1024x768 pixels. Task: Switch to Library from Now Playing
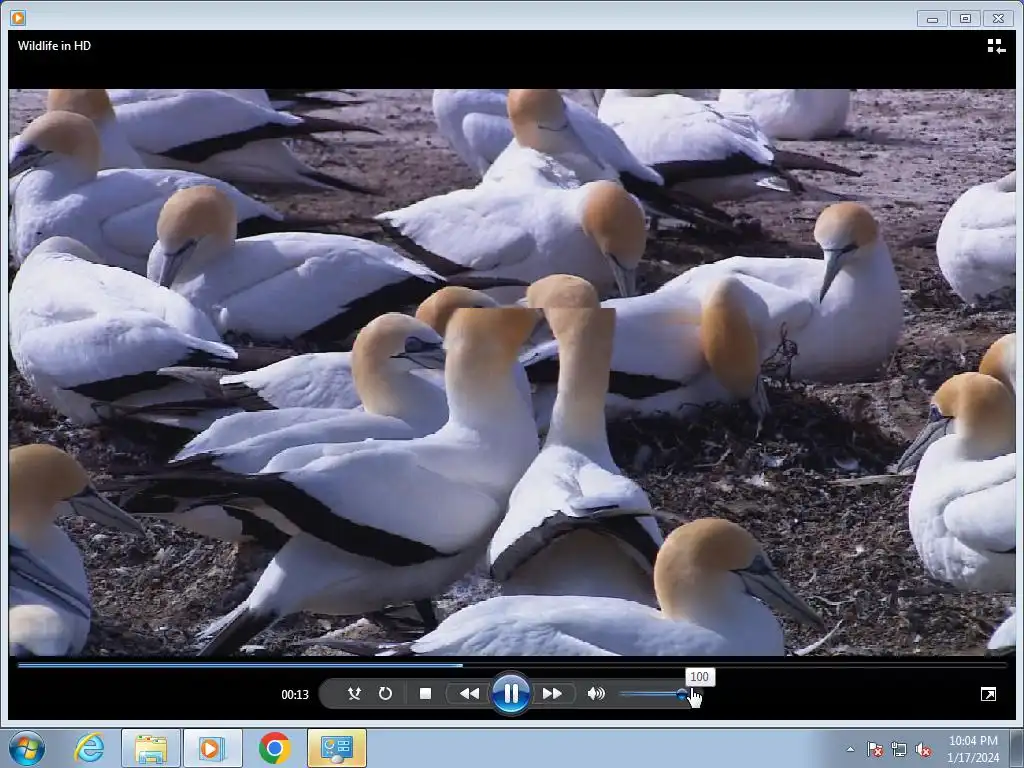coord(996,46)
